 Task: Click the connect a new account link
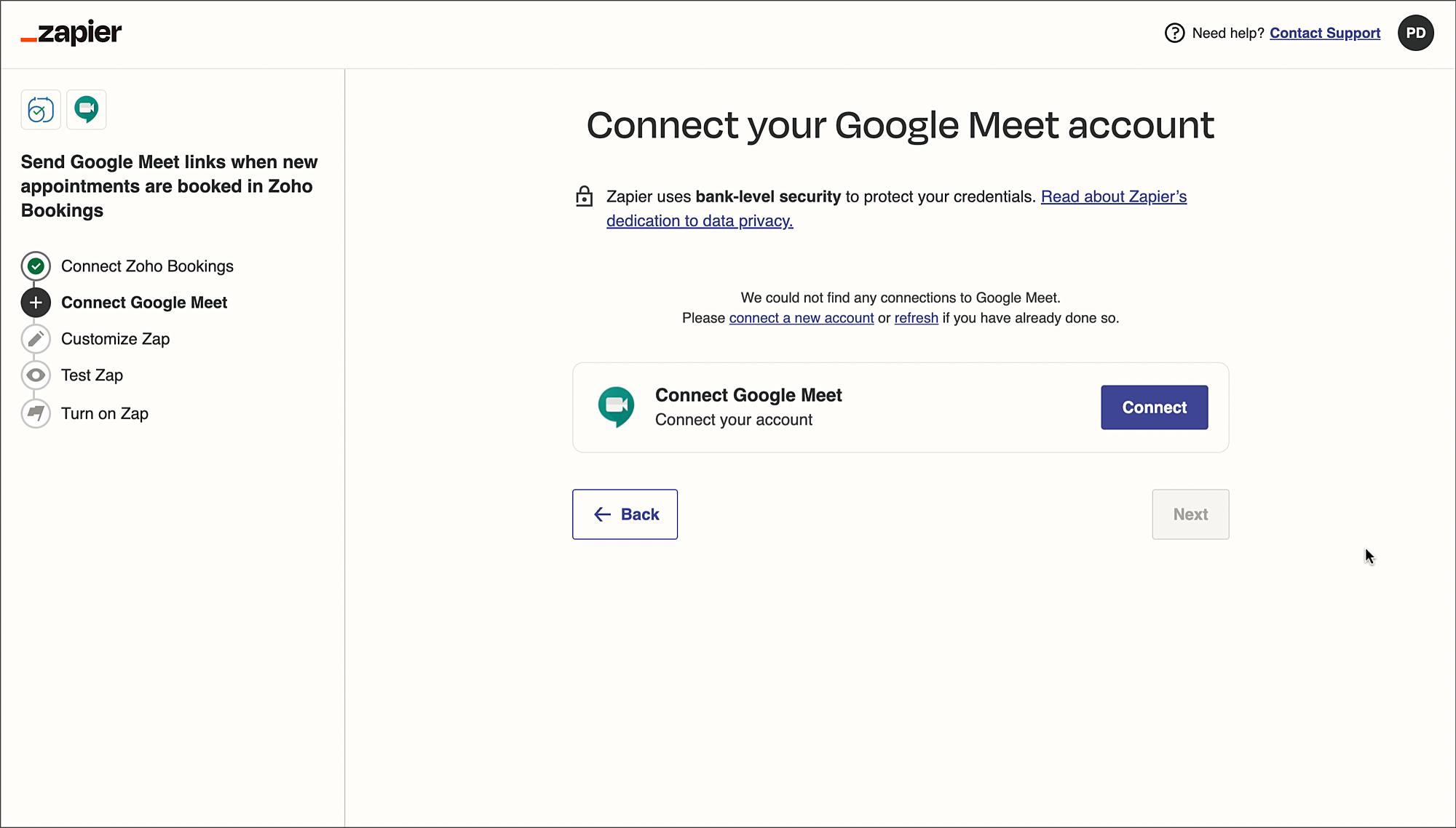click(x=801, y=318)
